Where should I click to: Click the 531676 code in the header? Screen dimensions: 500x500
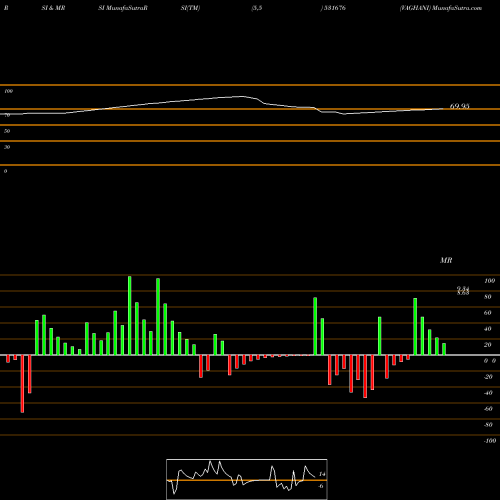point(334,8)
